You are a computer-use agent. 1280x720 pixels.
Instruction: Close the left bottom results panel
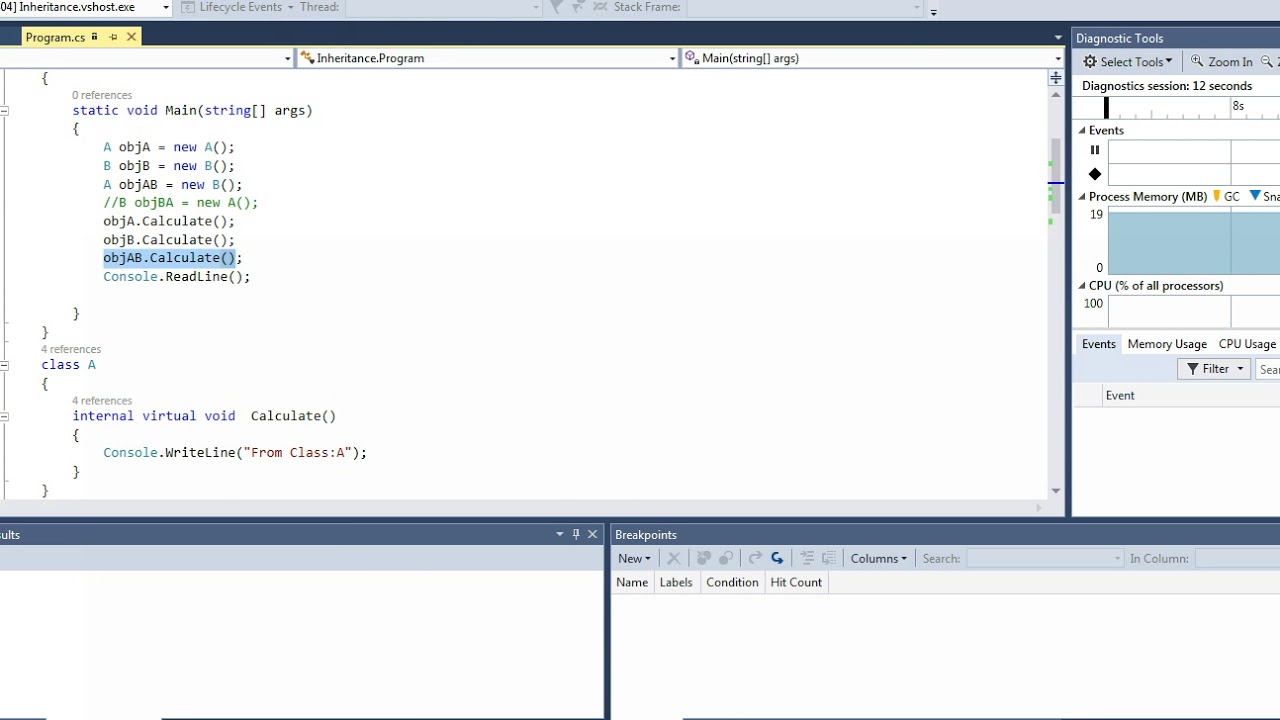pyautogui.click(x=592, y=535)
